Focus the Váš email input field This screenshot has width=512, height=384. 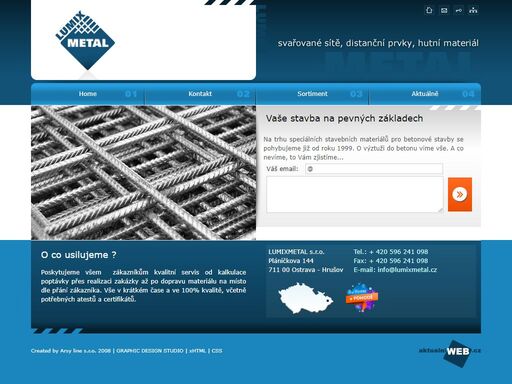374,169
